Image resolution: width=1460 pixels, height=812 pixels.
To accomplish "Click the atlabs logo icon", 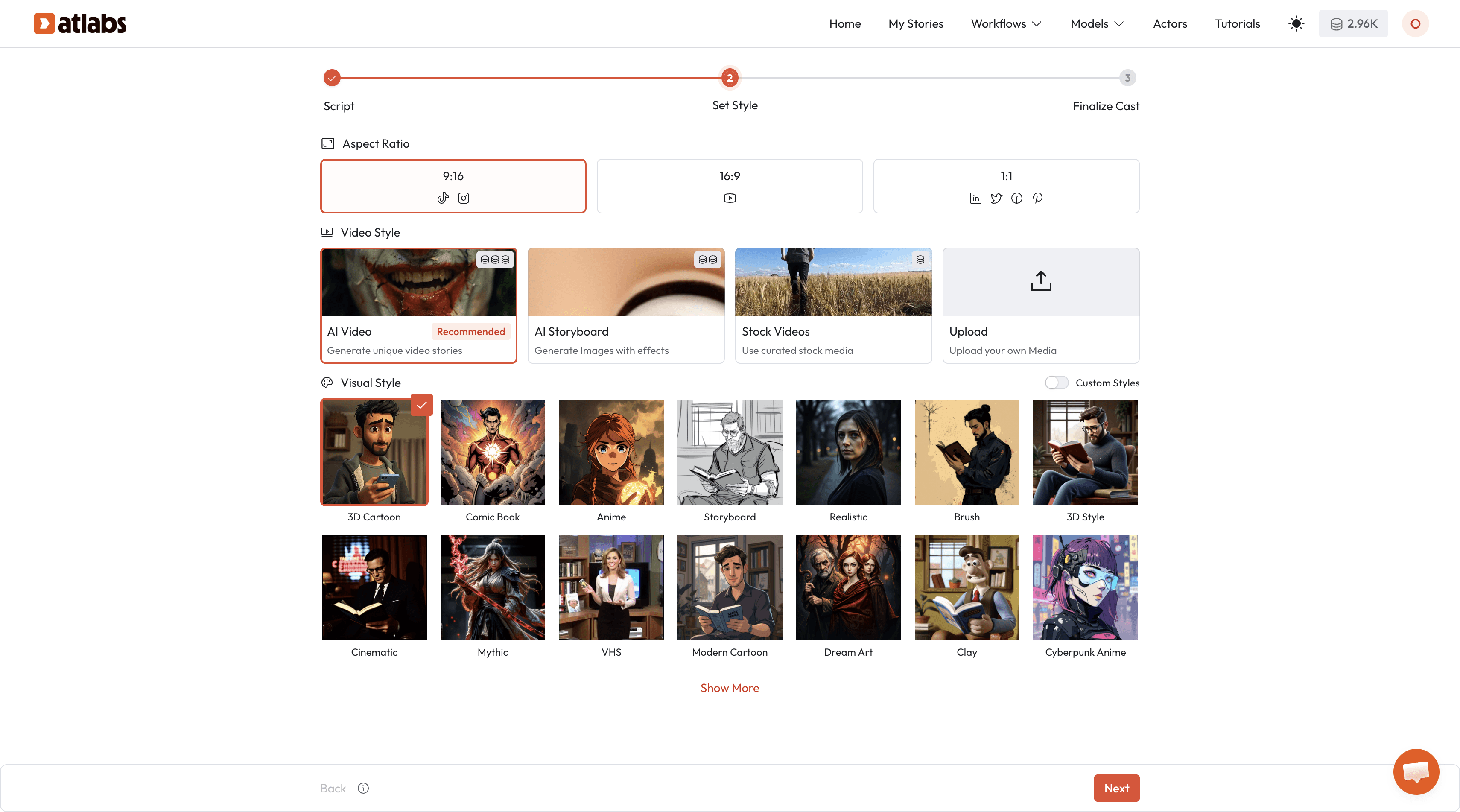I will (44, 23).
